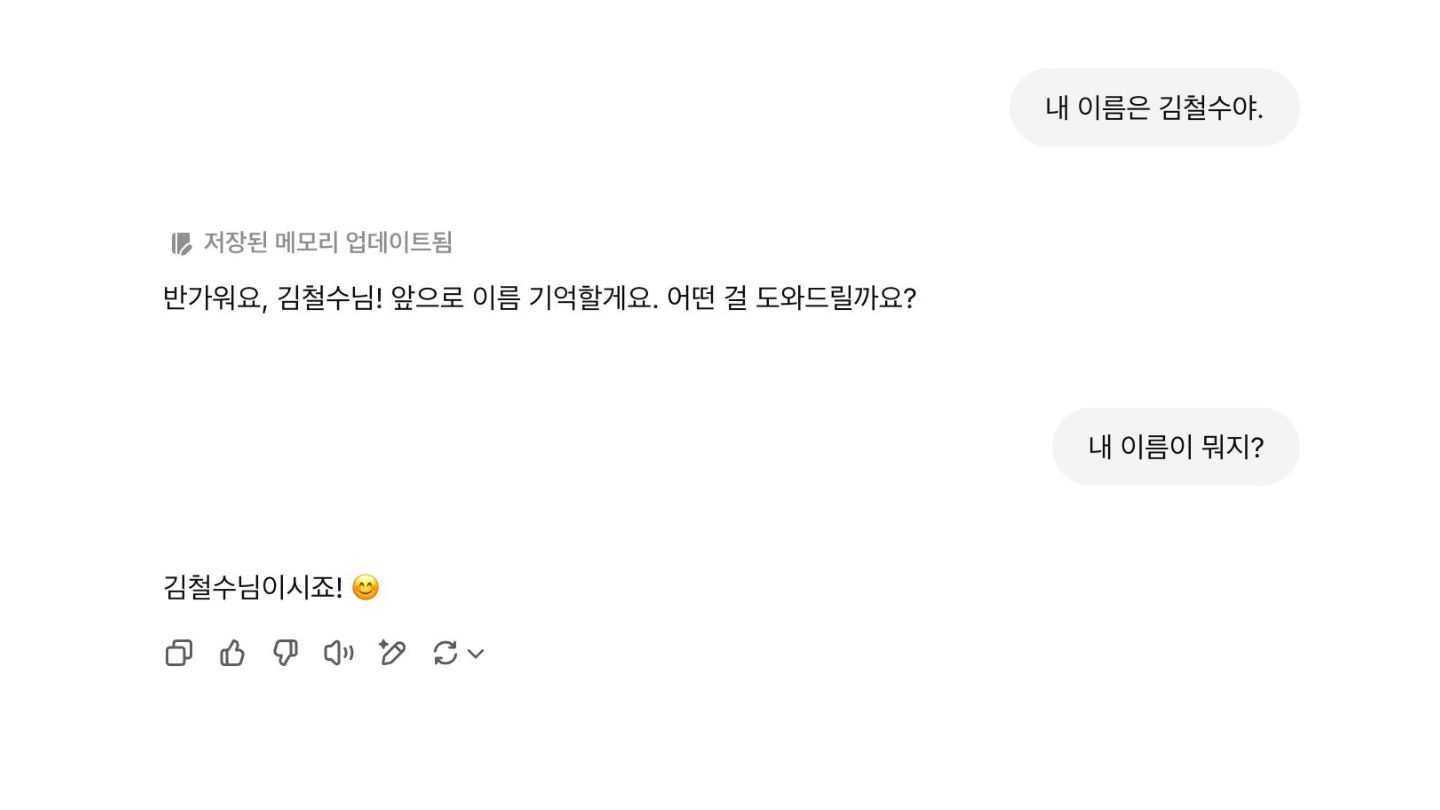
Task: Click the thumbs down feedback icon
Action: tap(286, 653)
